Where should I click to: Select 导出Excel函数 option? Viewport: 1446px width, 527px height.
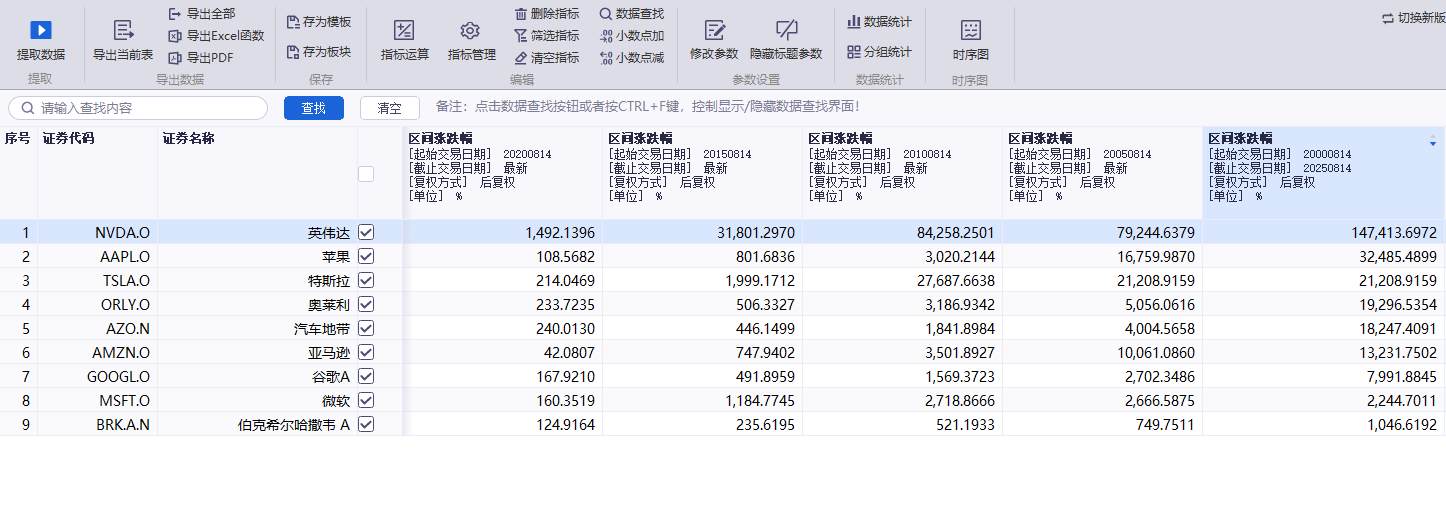point(216,36)
